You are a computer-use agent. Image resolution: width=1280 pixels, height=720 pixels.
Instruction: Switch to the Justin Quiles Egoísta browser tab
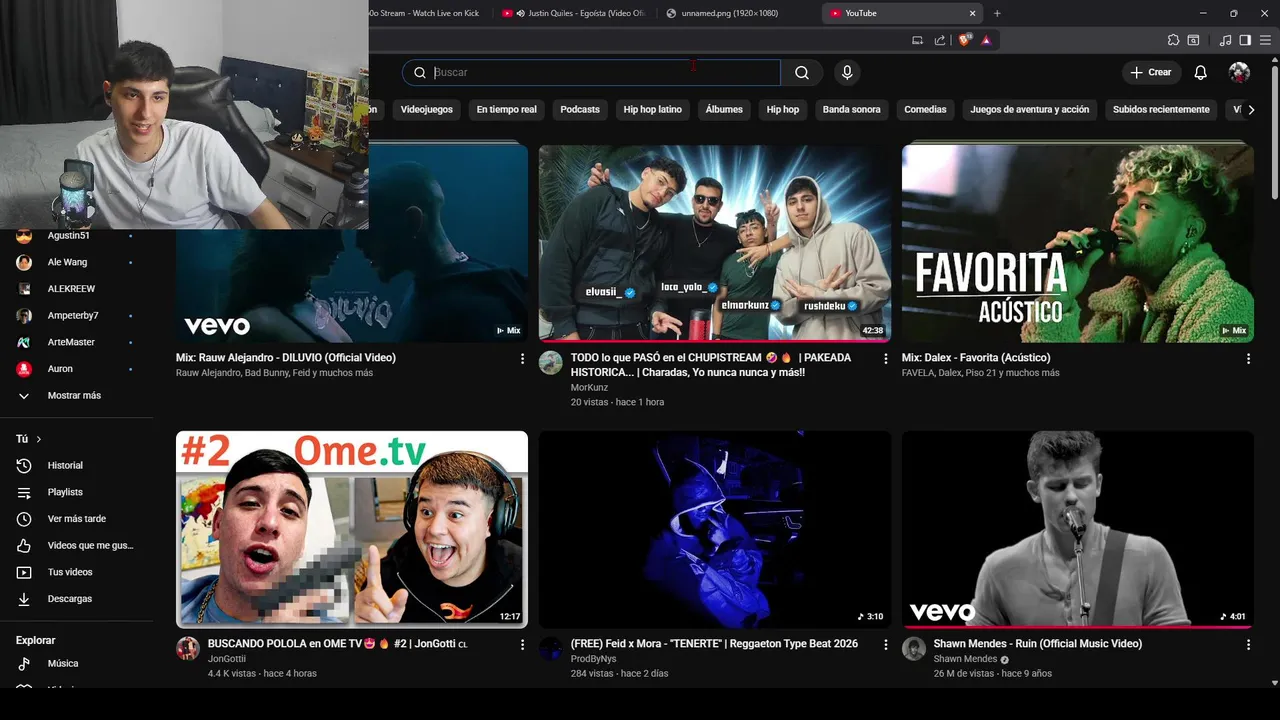pos(574,13)
